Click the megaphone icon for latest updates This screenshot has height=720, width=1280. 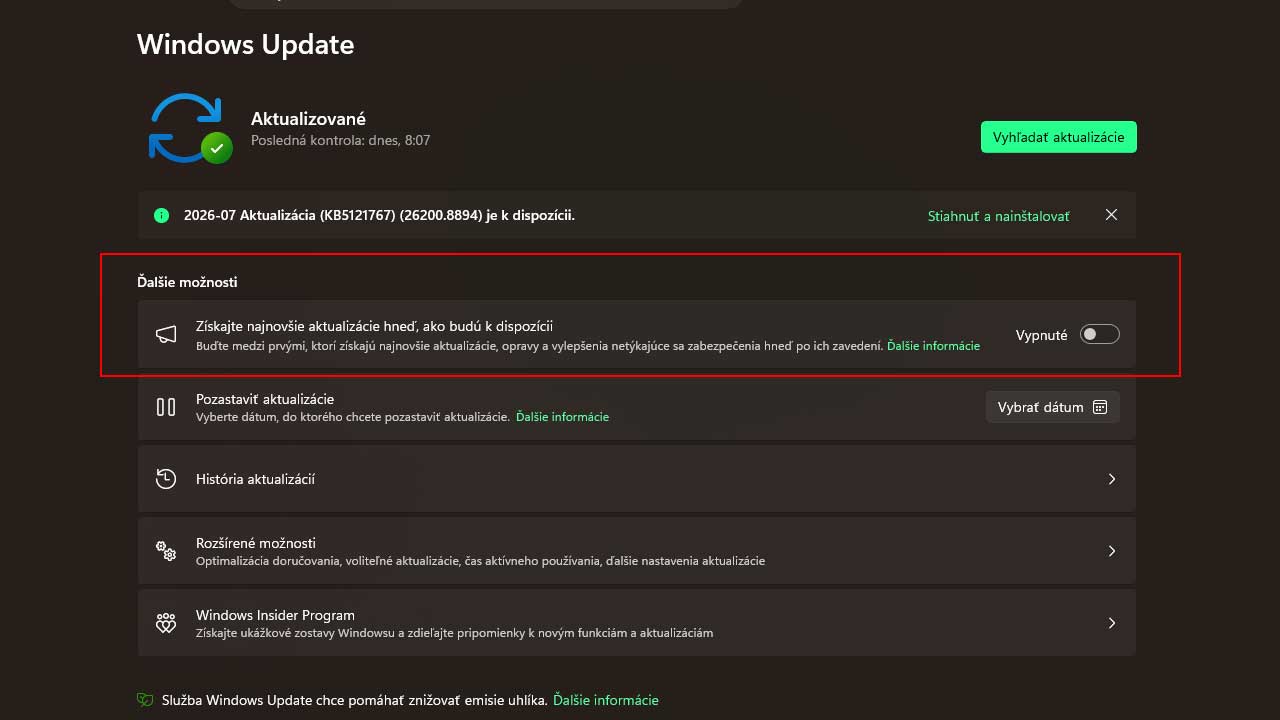pos(166,335)
